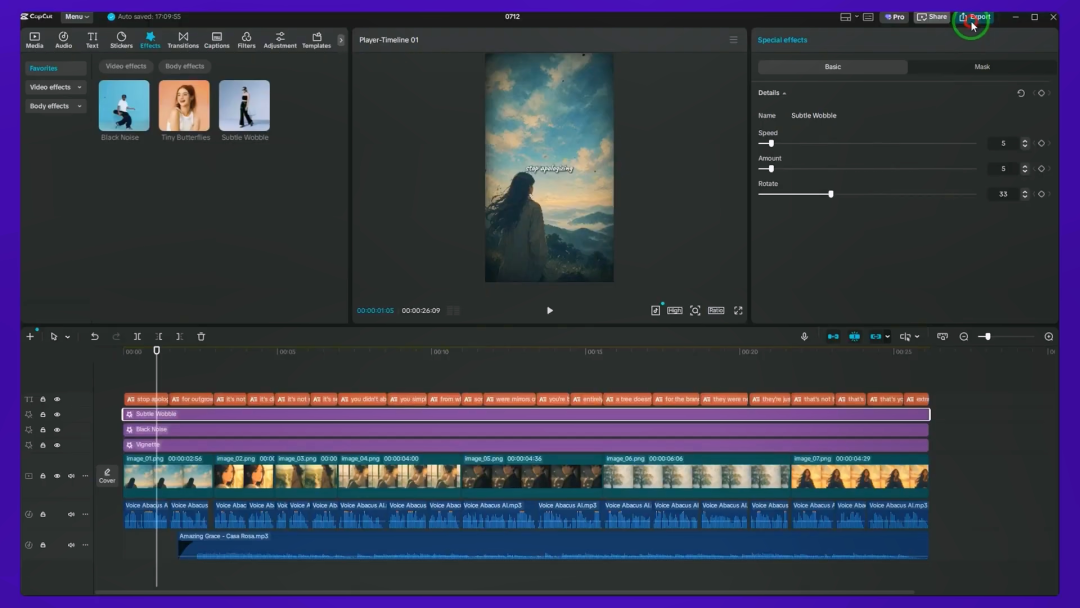This screenshot has width=1080, height=608.
Task: Open the Captions panel
Action: coord(216,40)
